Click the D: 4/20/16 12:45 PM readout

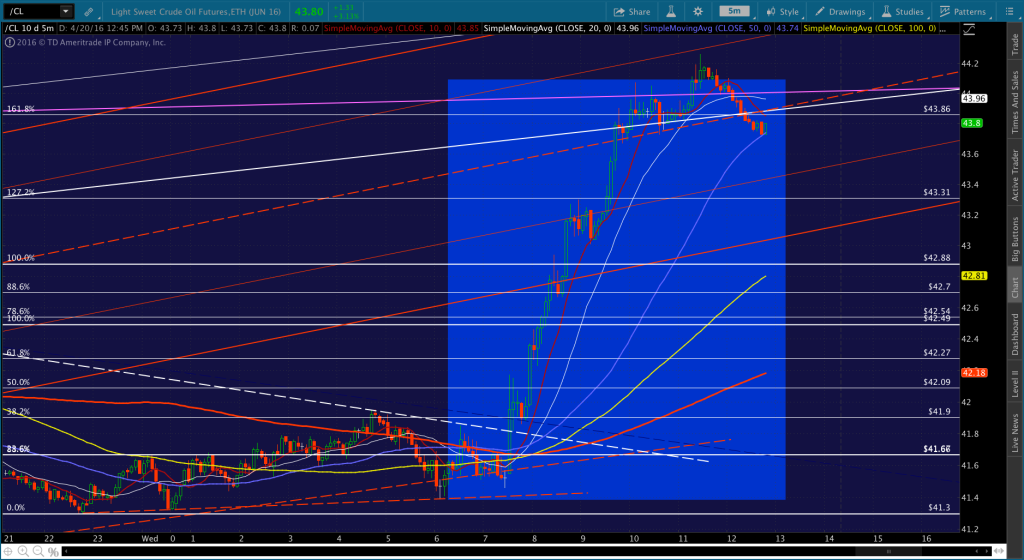click(x=101, y=29)
